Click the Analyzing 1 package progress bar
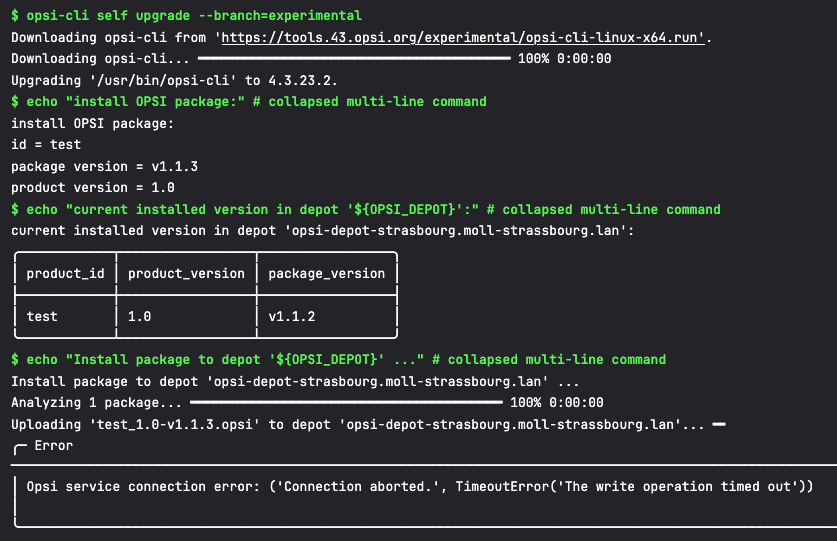837x541 pixels. click(x=346, y=402)
